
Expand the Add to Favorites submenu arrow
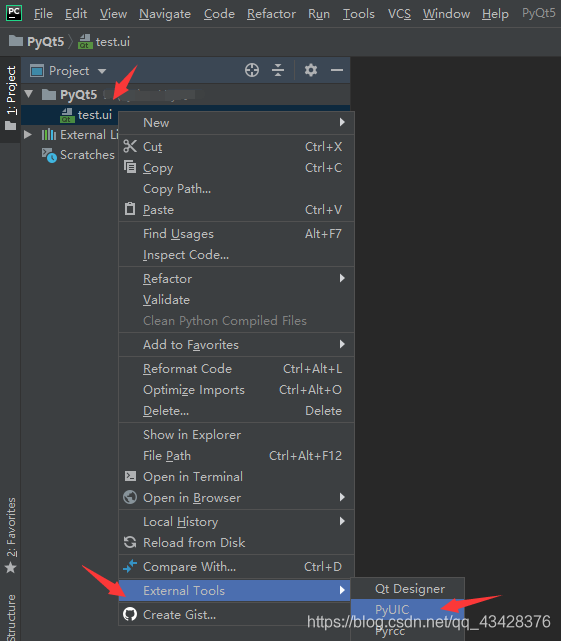342,344
